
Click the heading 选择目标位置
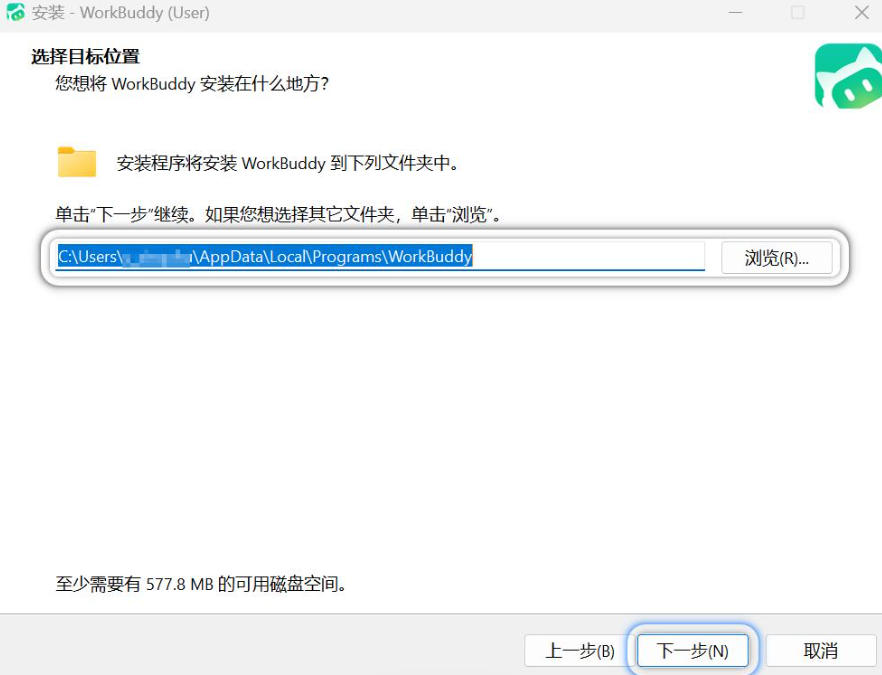pyautogui.click(x=85, y=56)
